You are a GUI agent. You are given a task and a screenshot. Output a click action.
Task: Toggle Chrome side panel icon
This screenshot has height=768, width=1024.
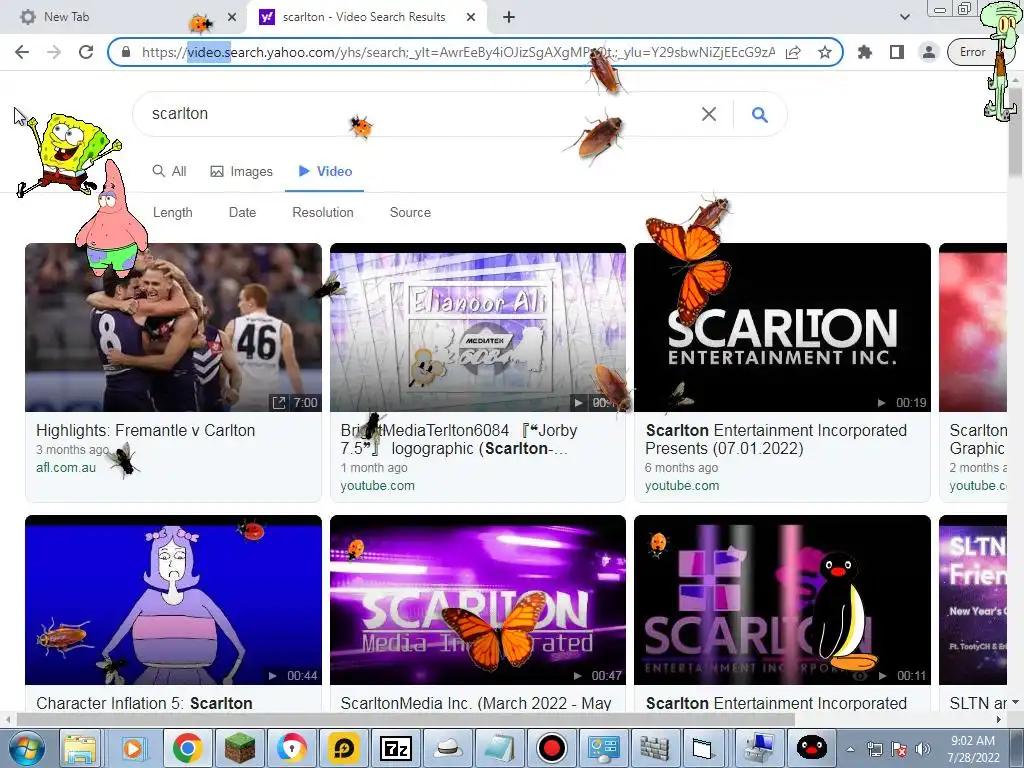click(x=897, y=52)
